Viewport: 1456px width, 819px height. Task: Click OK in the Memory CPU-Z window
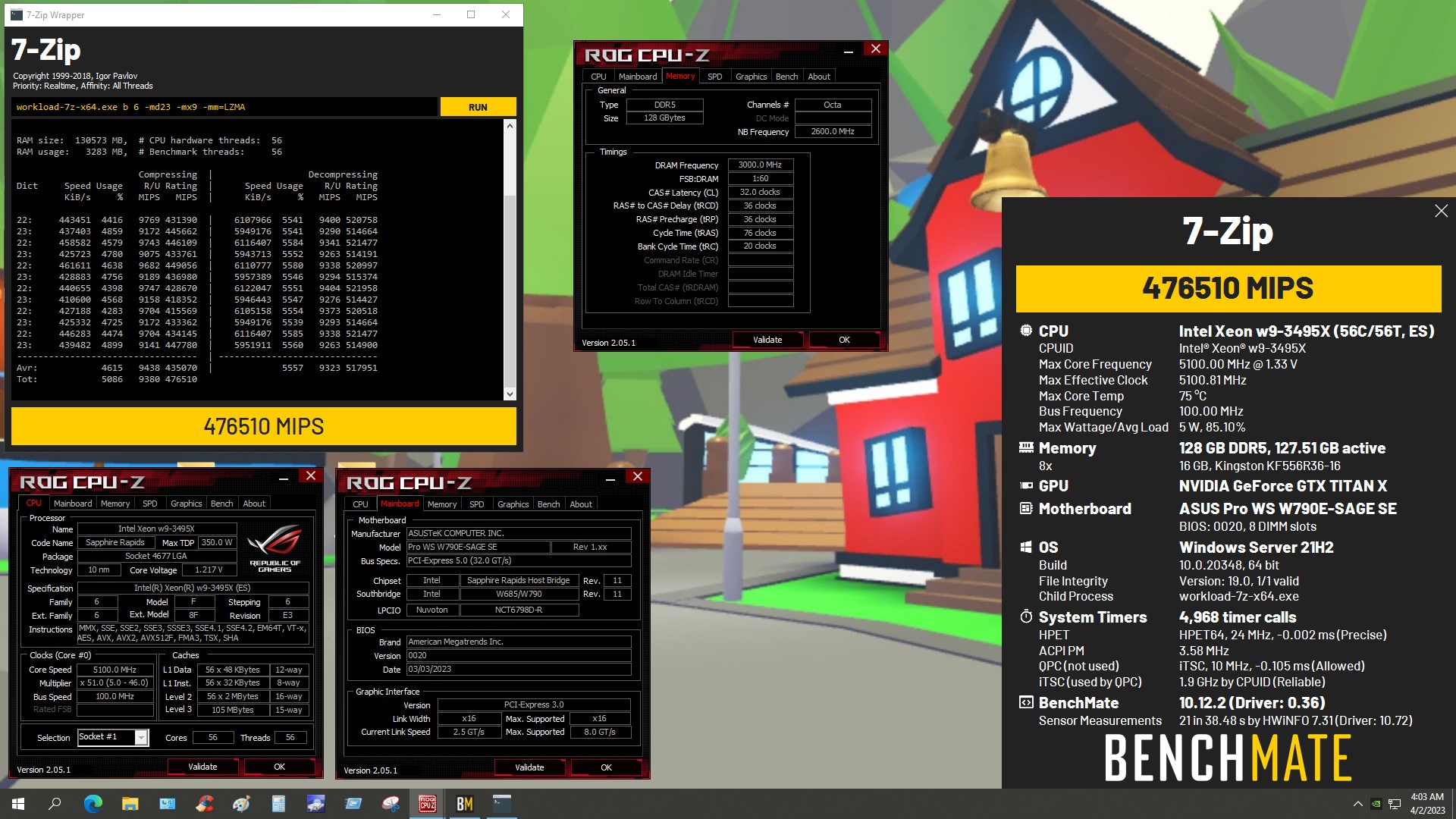844,340
